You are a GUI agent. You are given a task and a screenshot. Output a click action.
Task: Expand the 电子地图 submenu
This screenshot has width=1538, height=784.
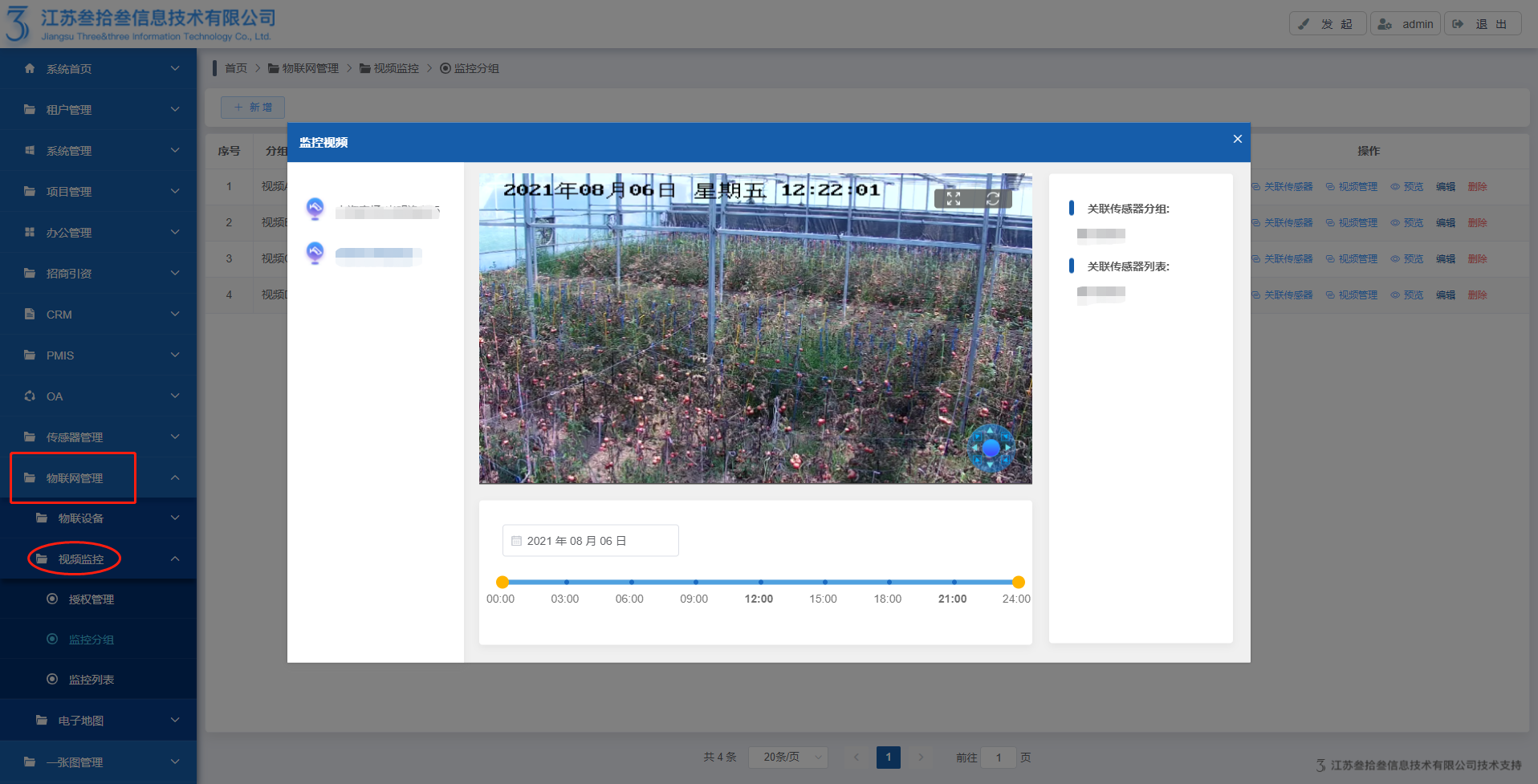pyautogui.click(x=175, y=721)
